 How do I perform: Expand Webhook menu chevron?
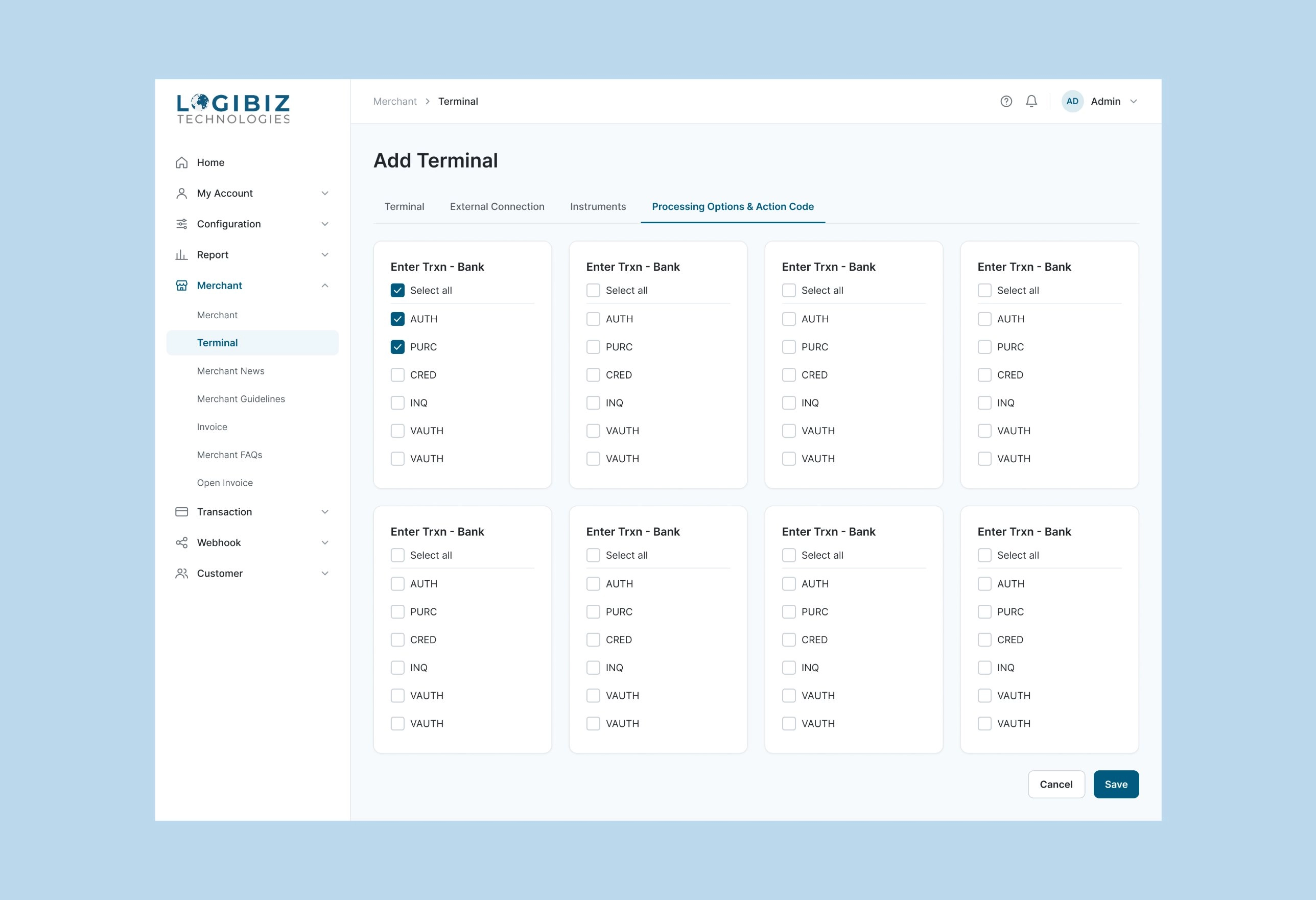(x=325, y=542)
